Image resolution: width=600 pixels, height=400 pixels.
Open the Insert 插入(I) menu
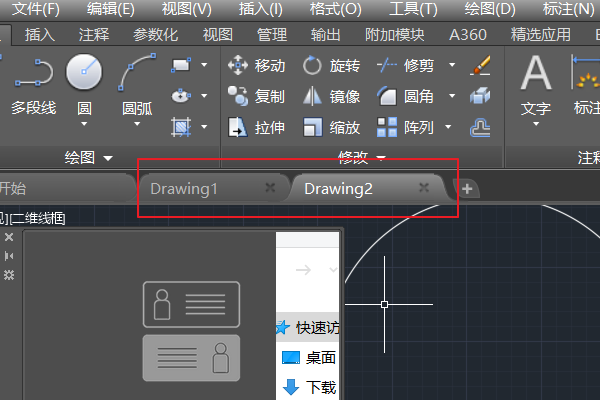[261, 9]
